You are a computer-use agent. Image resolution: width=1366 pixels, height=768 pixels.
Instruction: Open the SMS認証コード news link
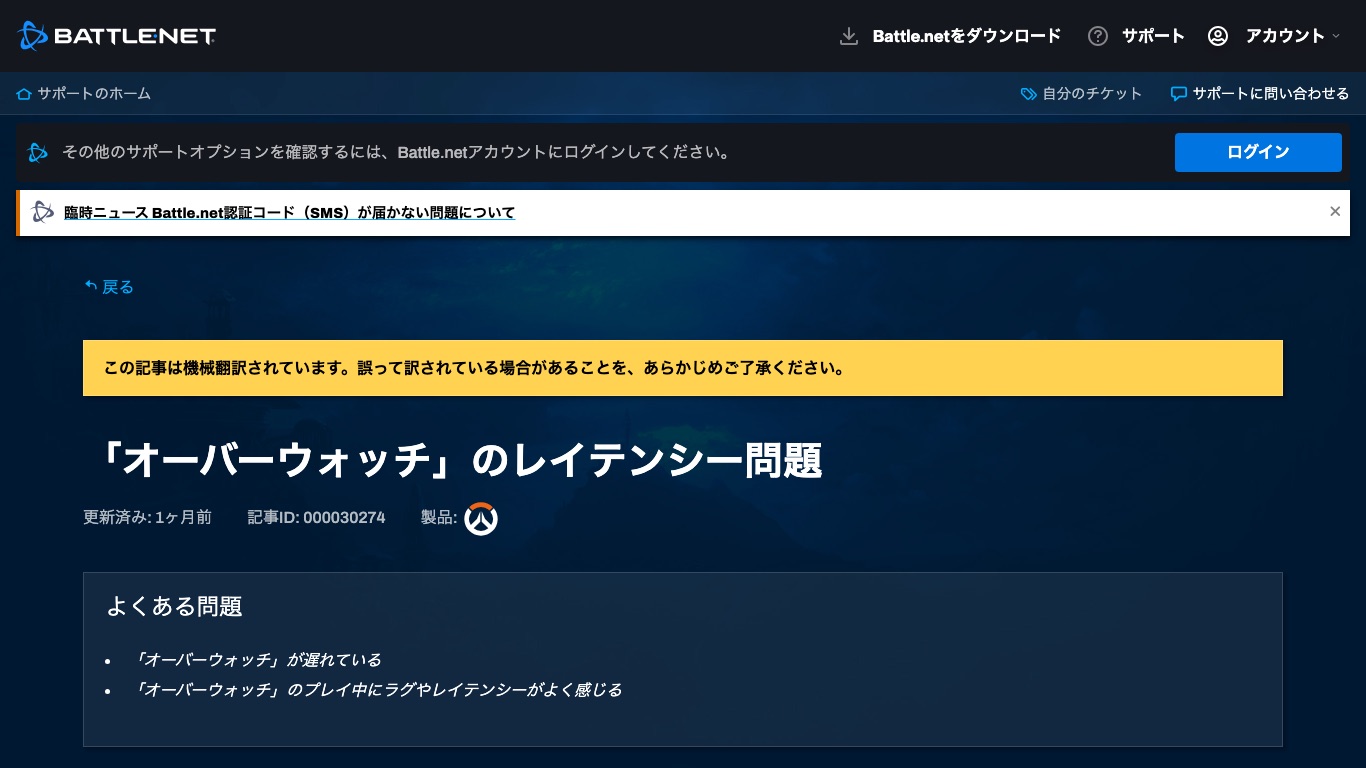coord(289,212)
